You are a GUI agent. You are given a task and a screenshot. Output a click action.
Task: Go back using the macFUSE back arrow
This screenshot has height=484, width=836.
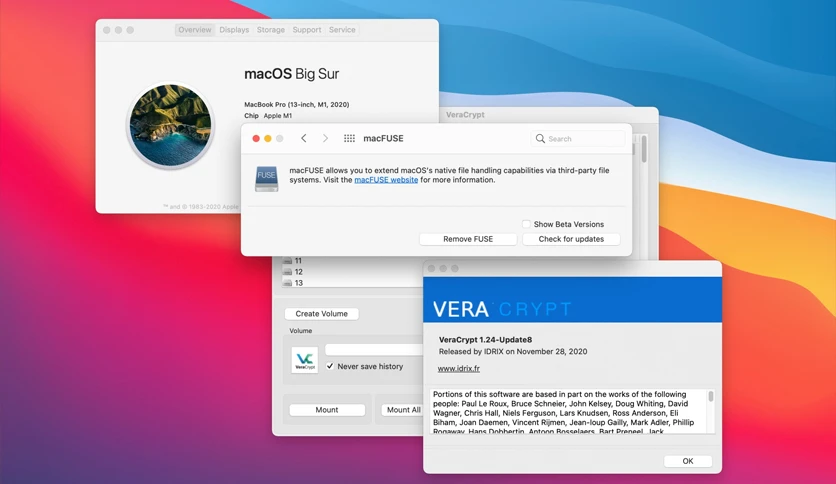(303, 138)
